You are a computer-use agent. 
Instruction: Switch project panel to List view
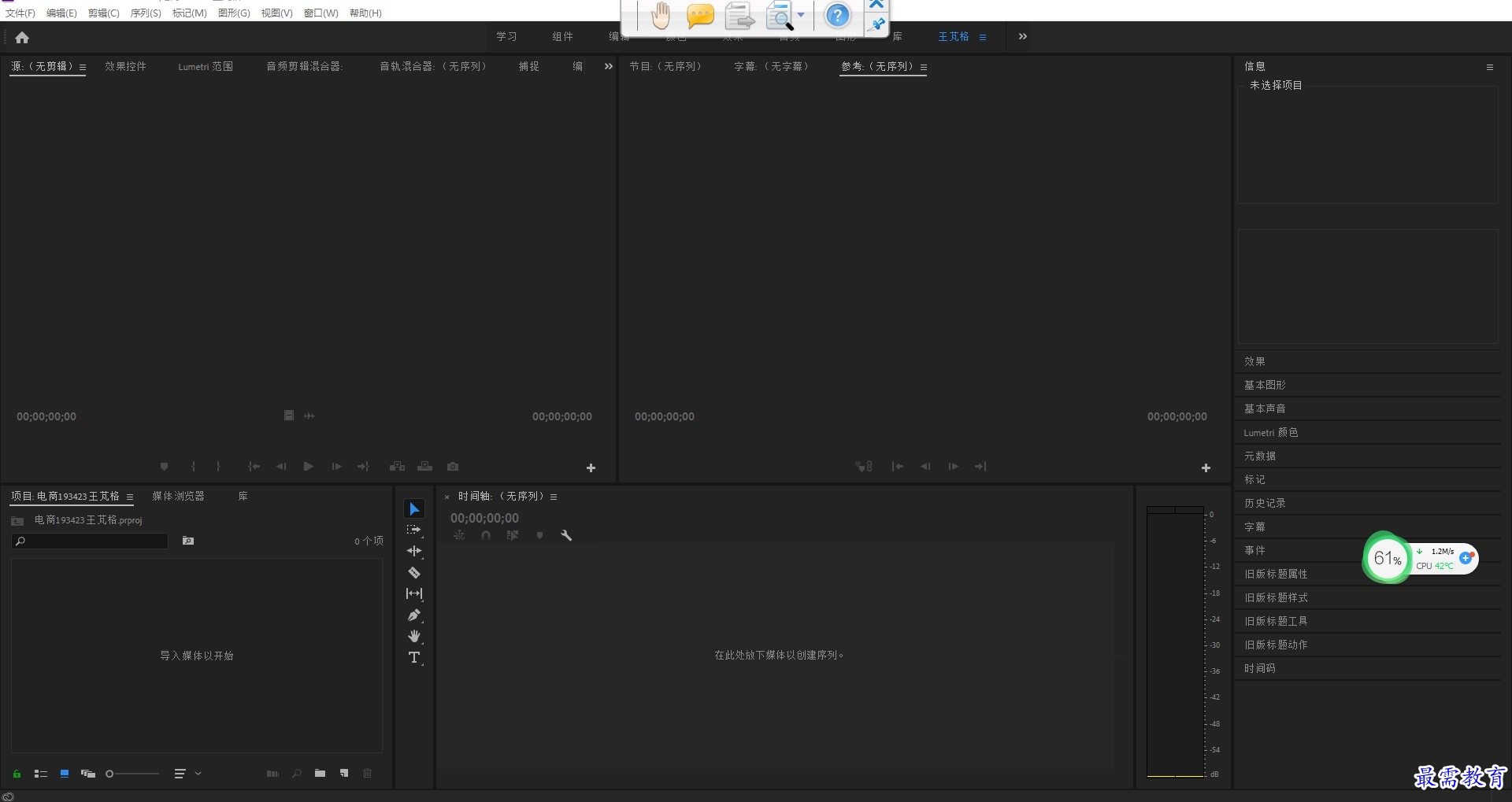(x=41, y=774)
